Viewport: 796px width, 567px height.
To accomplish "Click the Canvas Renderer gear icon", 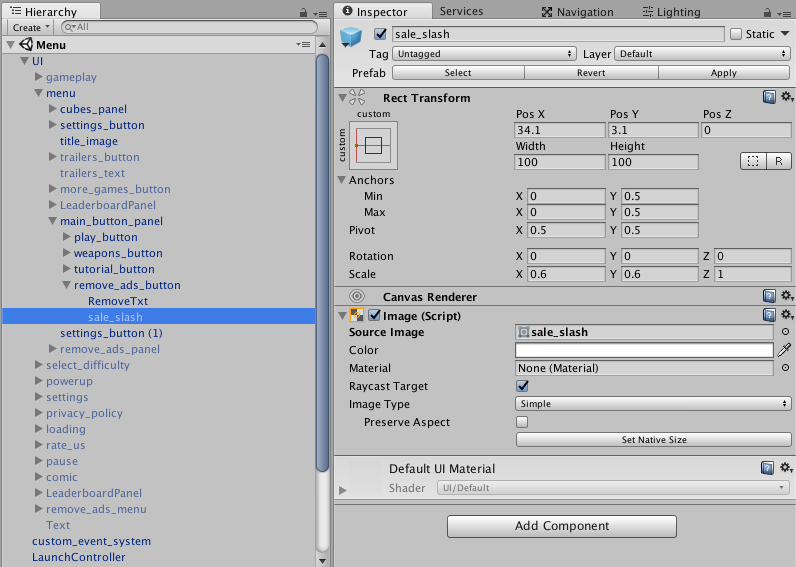I will click(786, 295).
